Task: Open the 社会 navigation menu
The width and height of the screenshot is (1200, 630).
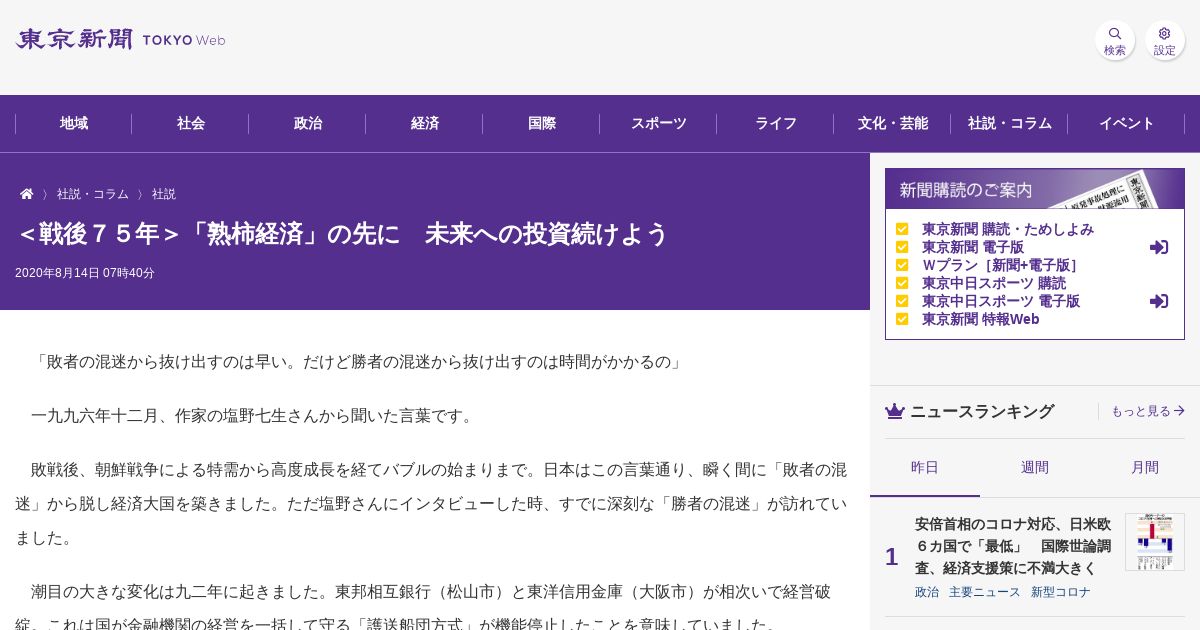Action: (191, 124)
